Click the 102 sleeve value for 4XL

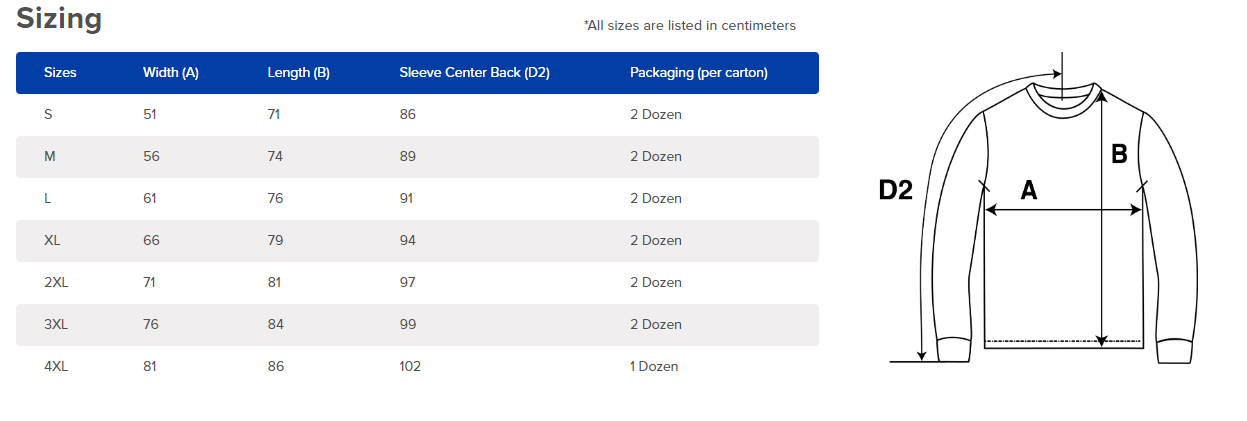(x=410, y=367)
